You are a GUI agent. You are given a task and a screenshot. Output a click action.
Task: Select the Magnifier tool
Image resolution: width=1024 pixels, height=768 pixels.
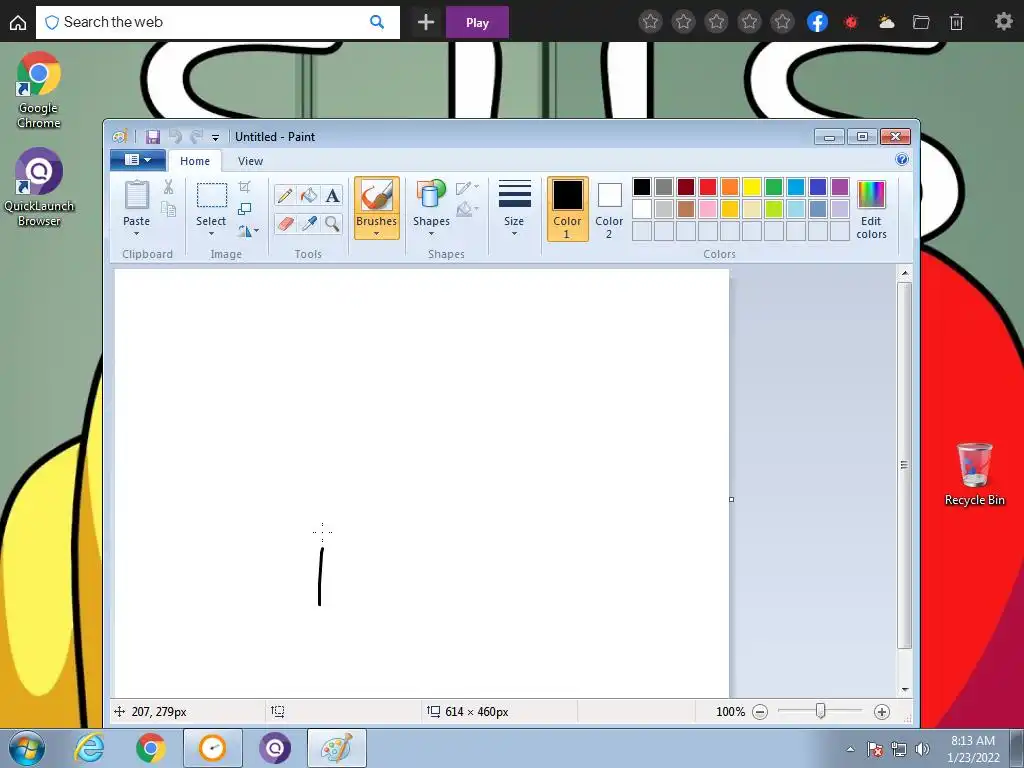[x=332, y=224]
